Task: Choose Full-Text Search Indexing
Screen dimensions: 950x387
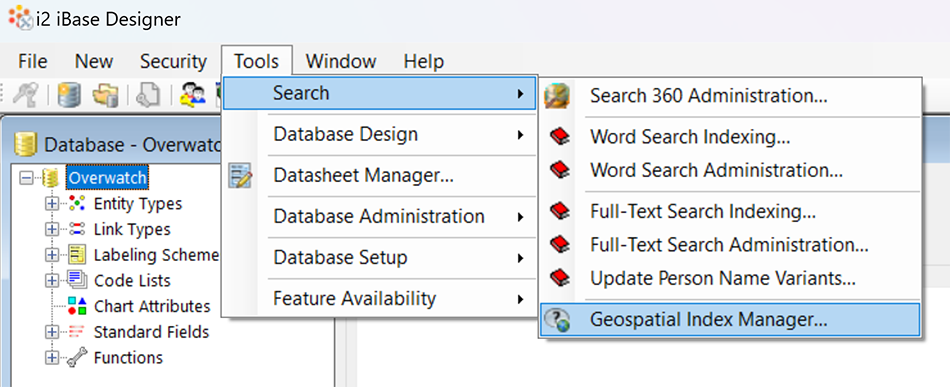Action: 730,211
